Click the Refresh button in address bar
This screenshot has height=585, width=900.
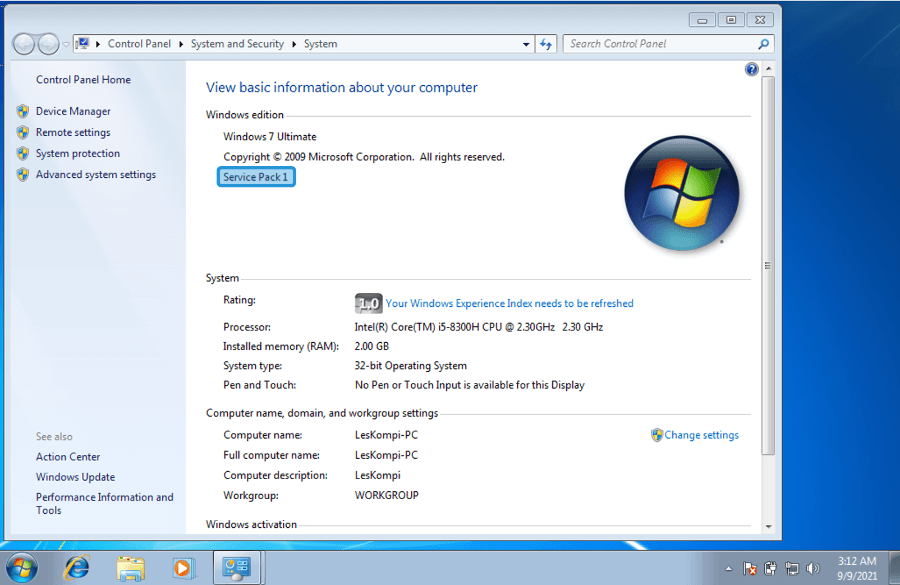545,44
